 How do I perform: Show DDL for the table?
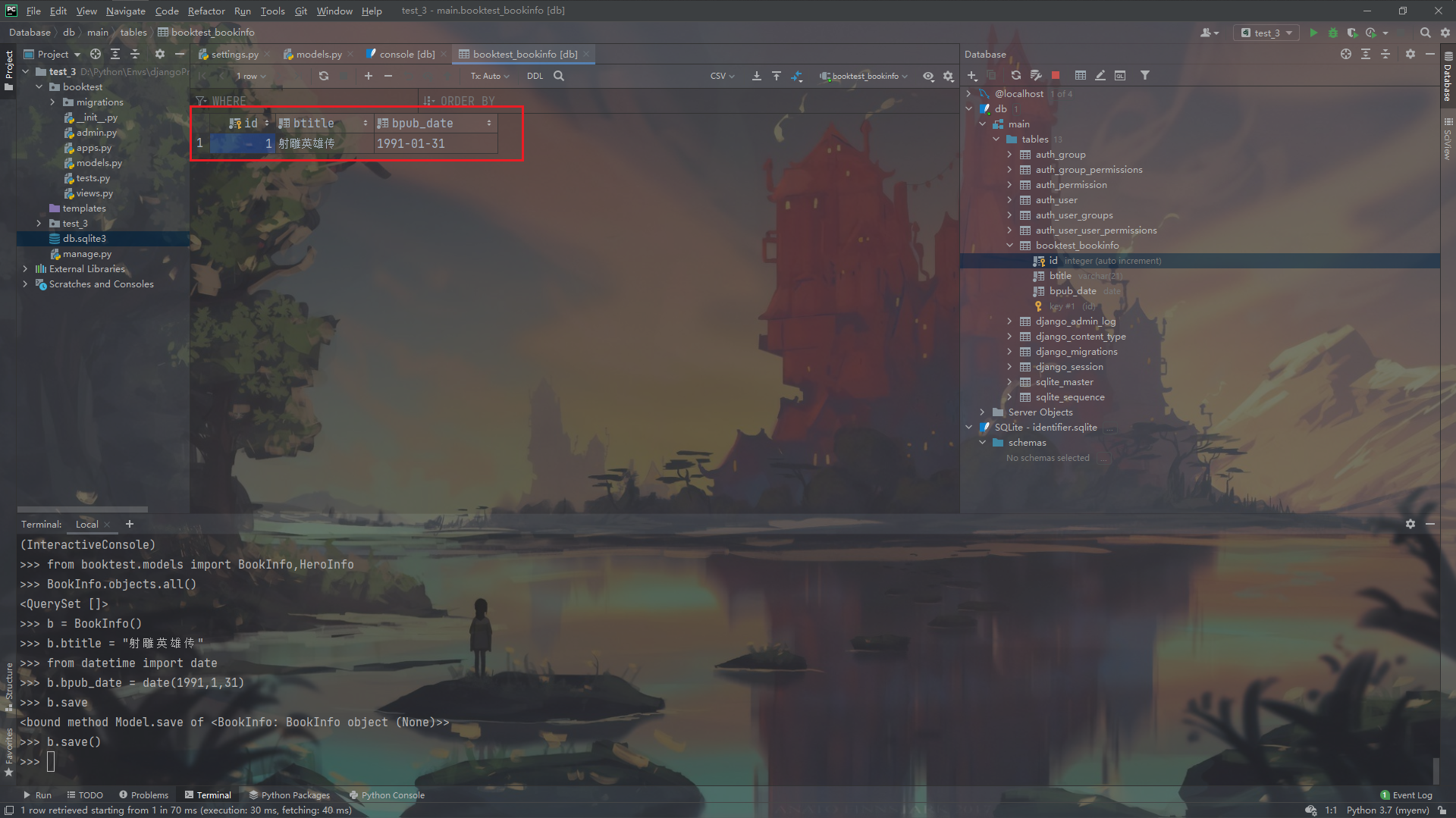click(x=535, y=76)
